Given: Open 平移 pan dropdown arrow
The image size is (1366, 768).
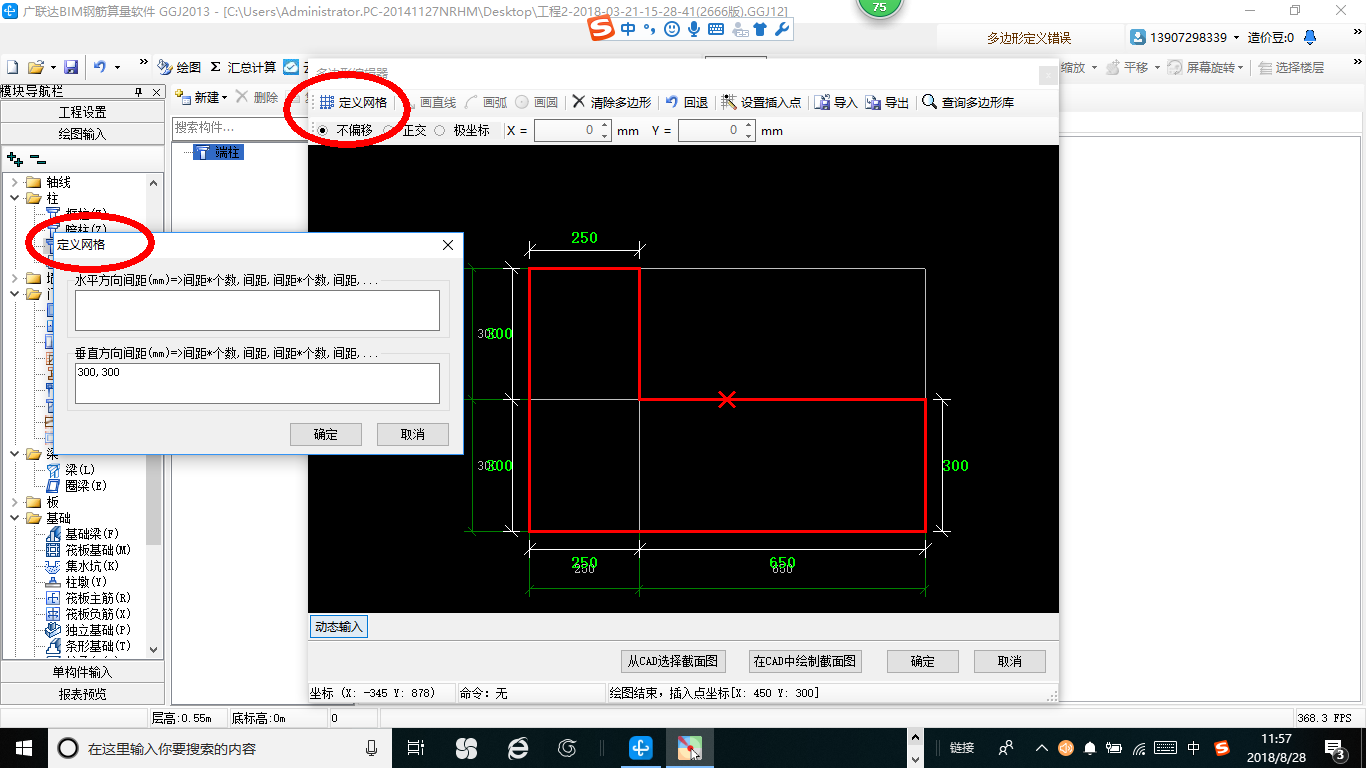Looking at the screenshot, I should (1157, 68).
